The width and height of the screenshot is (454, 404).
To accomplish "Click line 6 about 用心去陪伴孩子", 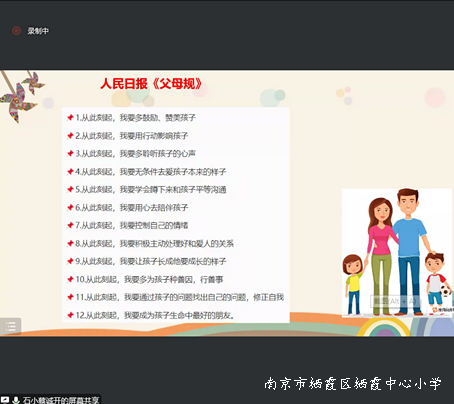I will (x=132, y=208).
